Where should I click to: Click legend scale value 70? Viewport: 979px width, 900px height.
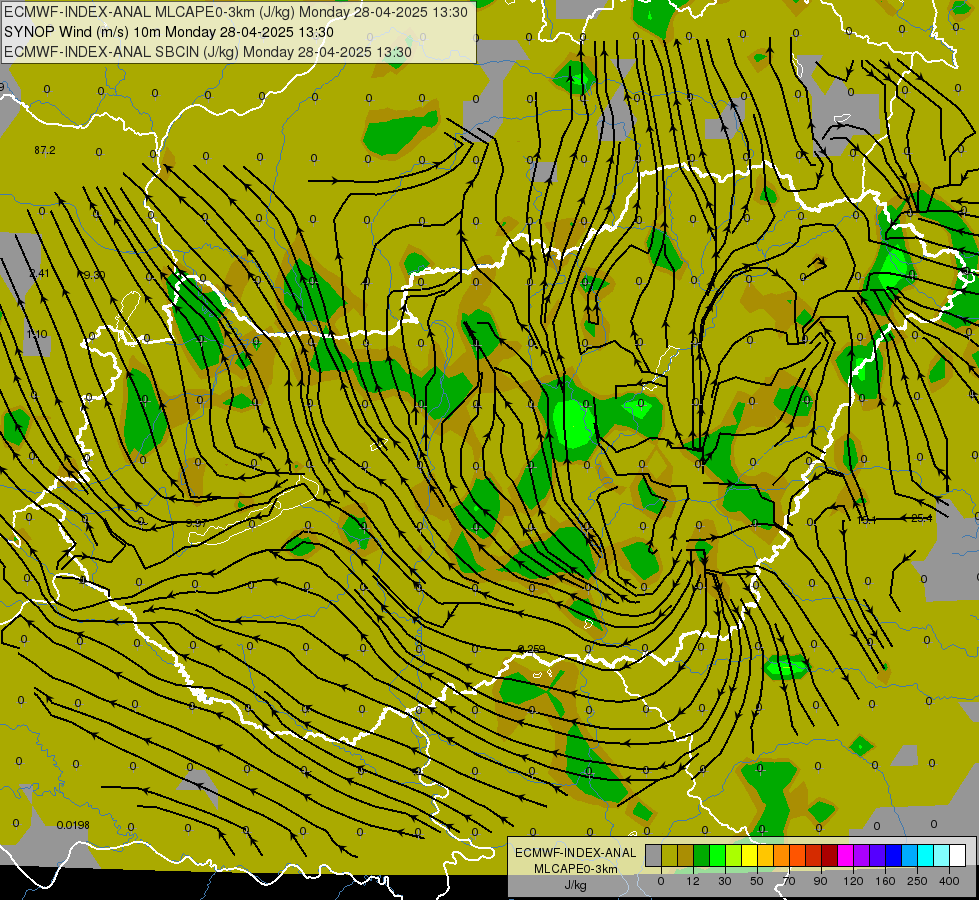[x=789, y=881]
